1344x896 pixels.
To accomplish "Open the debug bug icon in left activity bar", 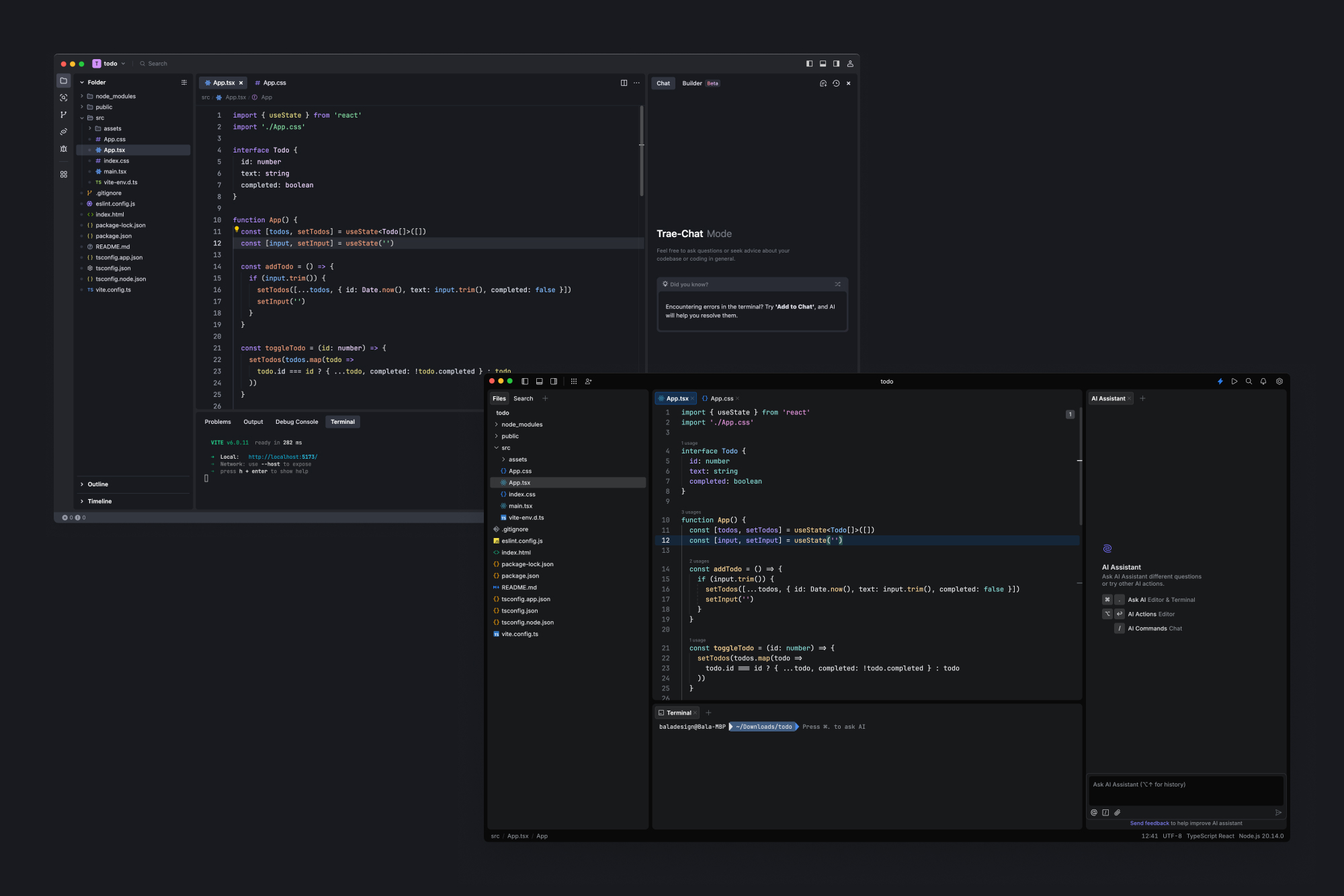I will click(x=64, y=149).
